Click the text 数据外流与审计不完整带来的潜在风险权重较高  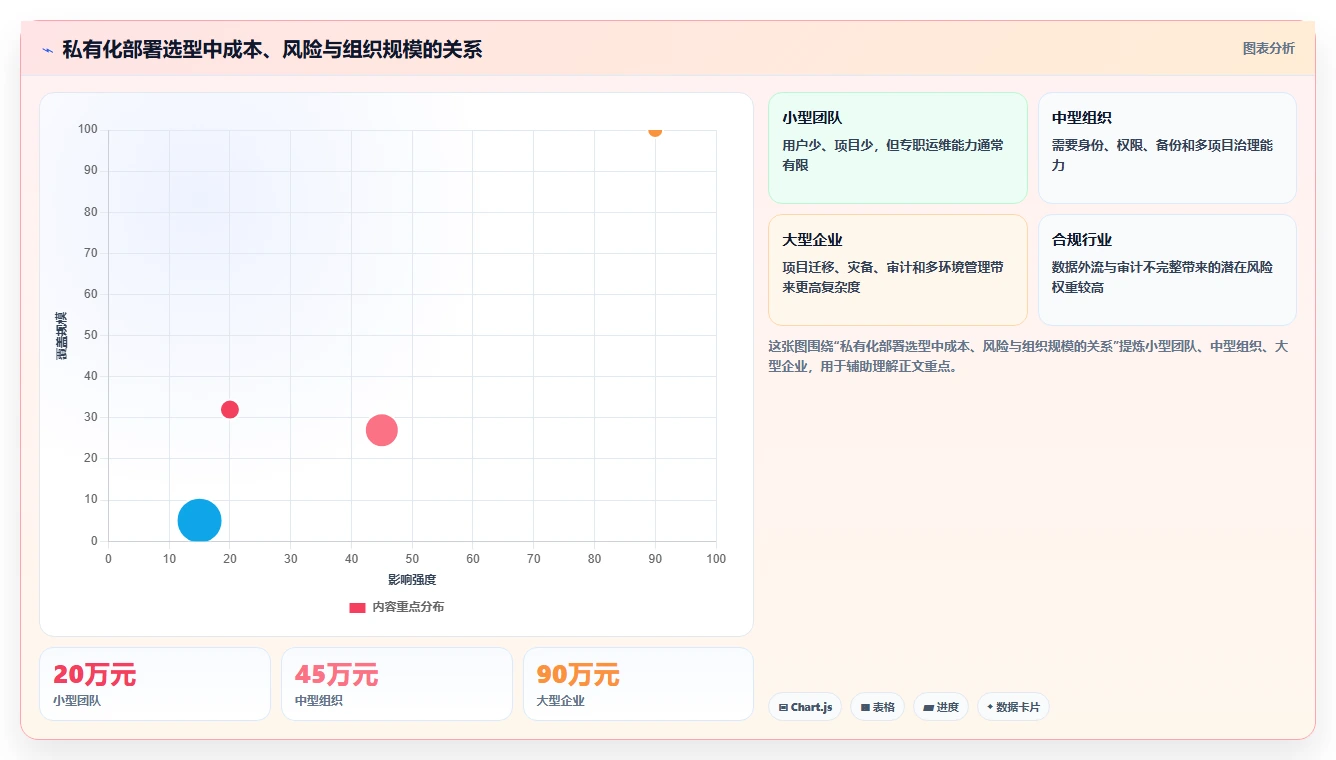click(1163, 277)
